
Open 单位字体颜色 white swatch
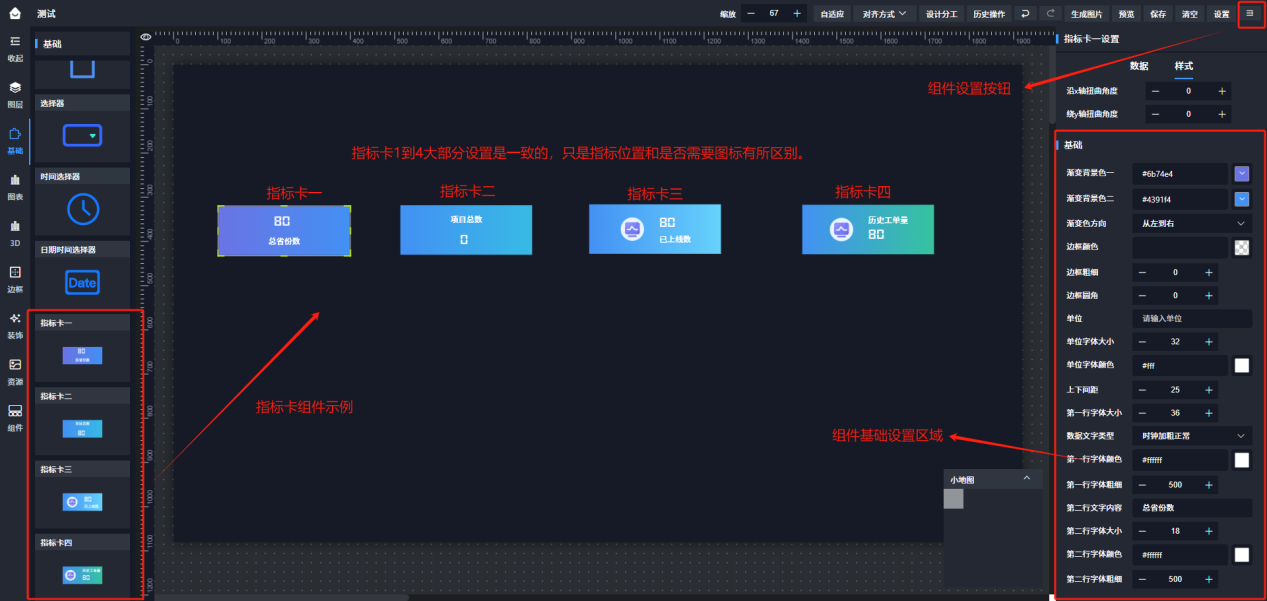(x=1242, y=365)
